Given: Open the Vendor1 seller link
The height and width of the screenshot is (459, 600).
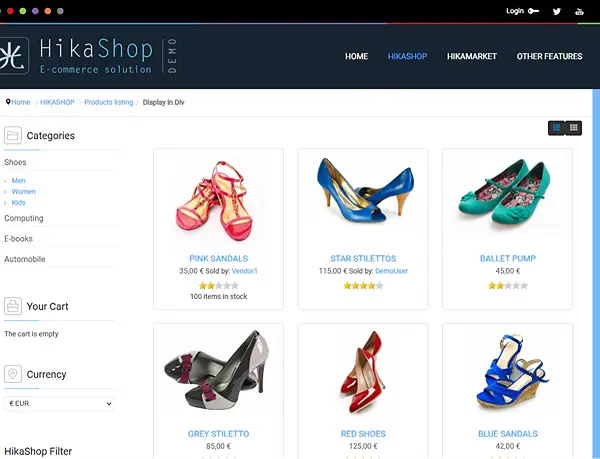Looking at the screenshot, I should click(x=245, y=271).
